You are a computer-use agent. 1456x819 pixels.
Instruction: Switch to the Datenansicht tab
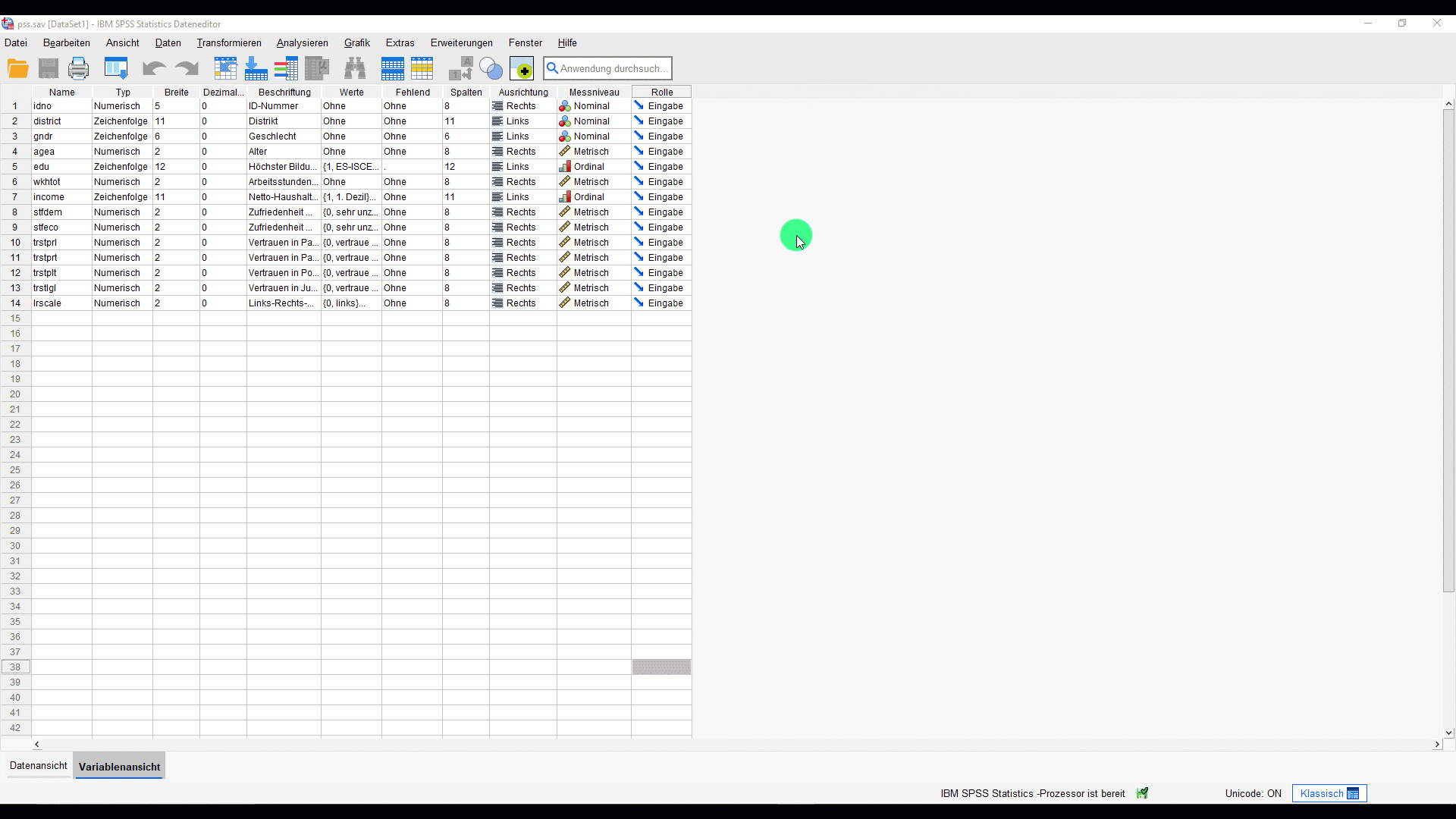pyautogui.click(x=38, y=766)
